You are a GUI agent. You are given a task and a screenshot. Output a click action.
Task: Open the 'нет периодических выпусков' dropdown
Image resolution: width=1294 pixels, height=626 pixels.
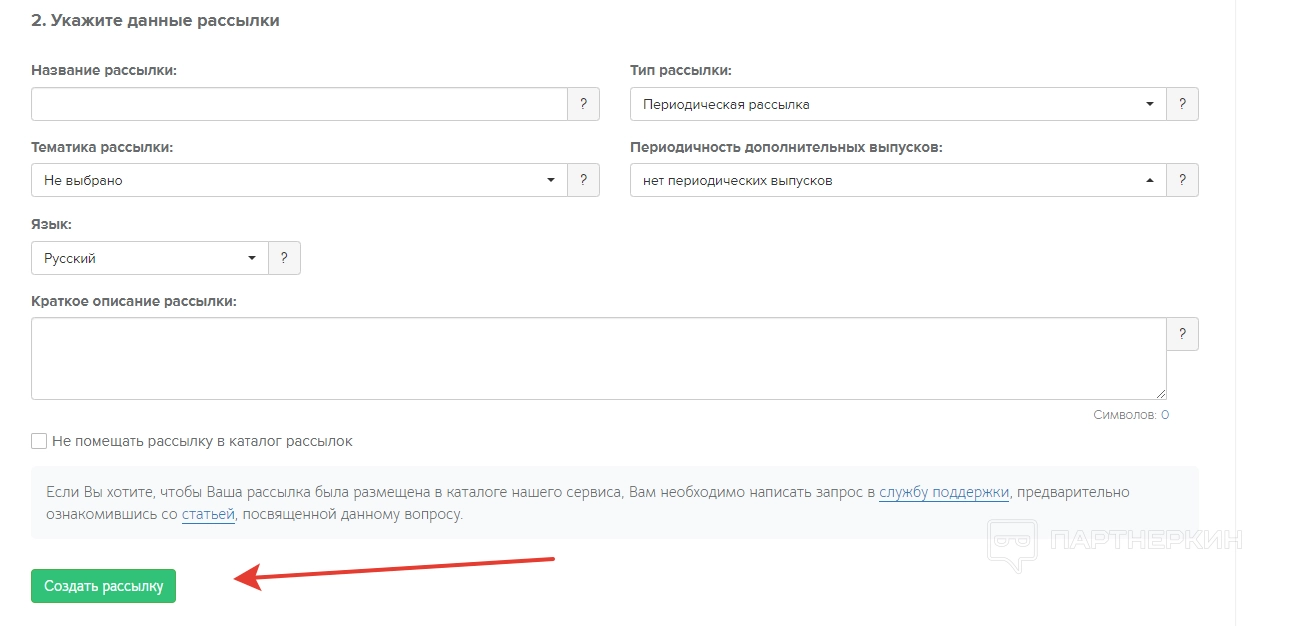pyautogui.click(x=897, y=180)
